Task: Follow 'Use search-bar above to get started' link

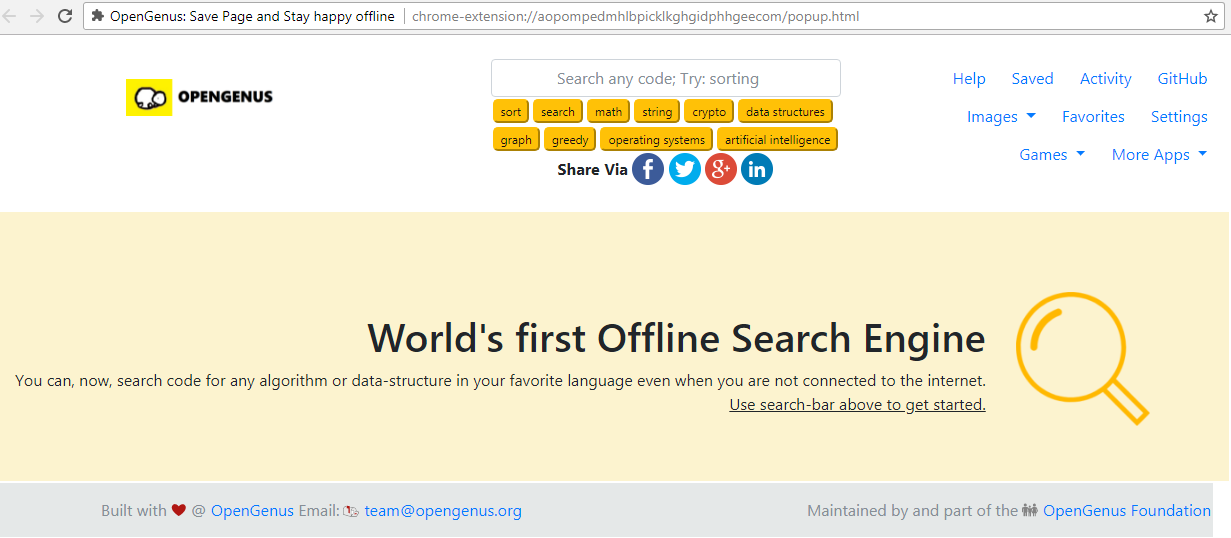Action: tap(857, 404)
